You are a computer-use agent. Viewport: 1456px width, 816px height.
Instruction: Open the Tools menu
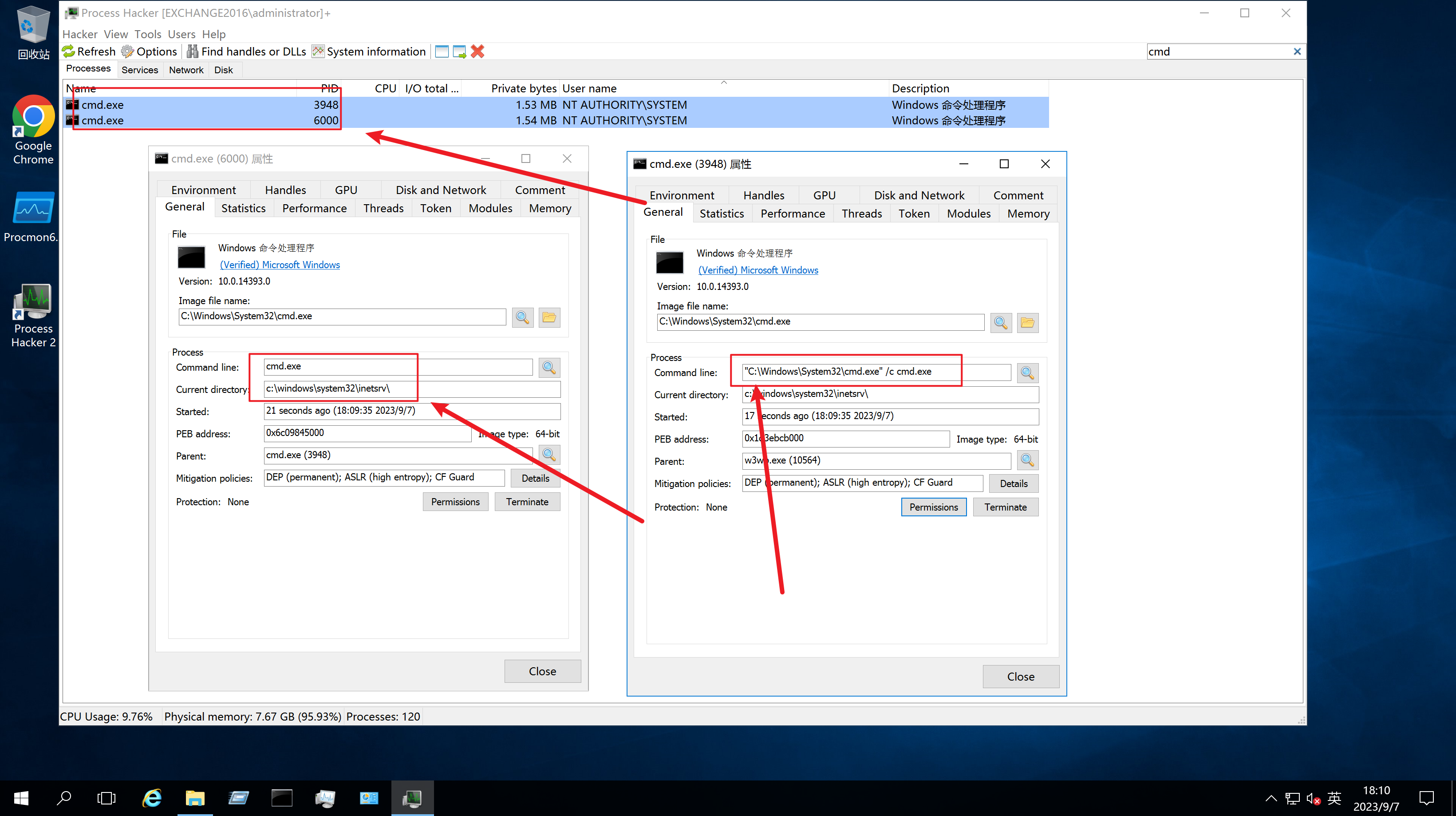[147, 35]
